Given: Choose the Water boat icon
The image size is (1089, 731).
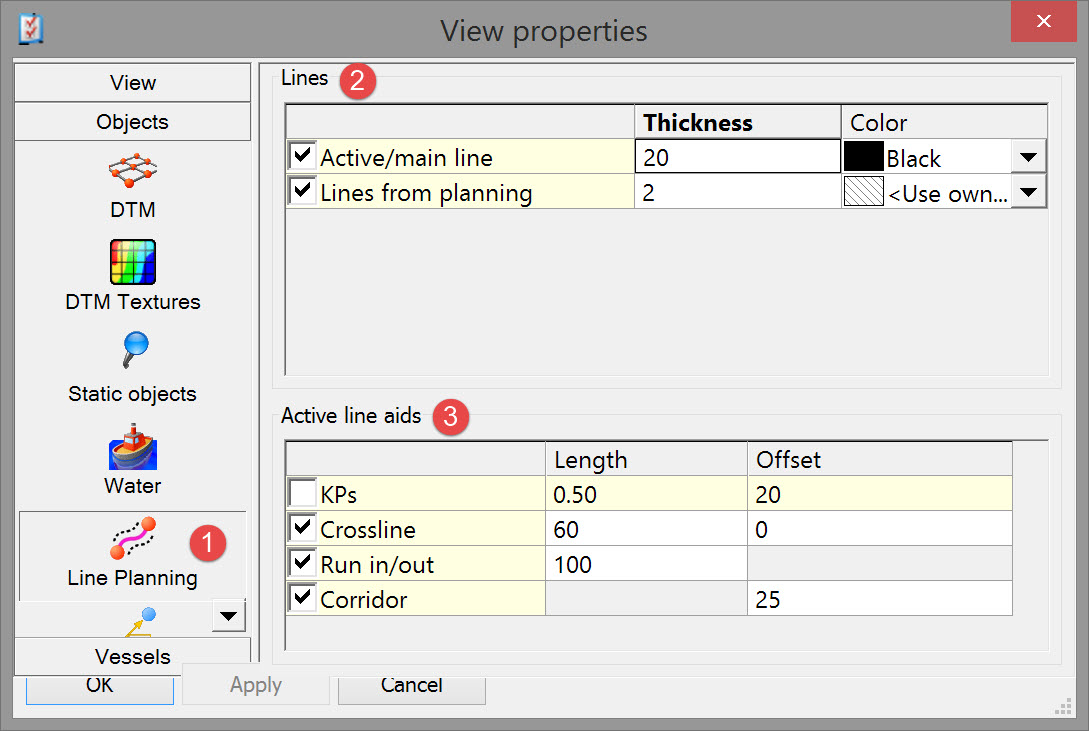Looking at the screenshot, I should pos(132,446).
